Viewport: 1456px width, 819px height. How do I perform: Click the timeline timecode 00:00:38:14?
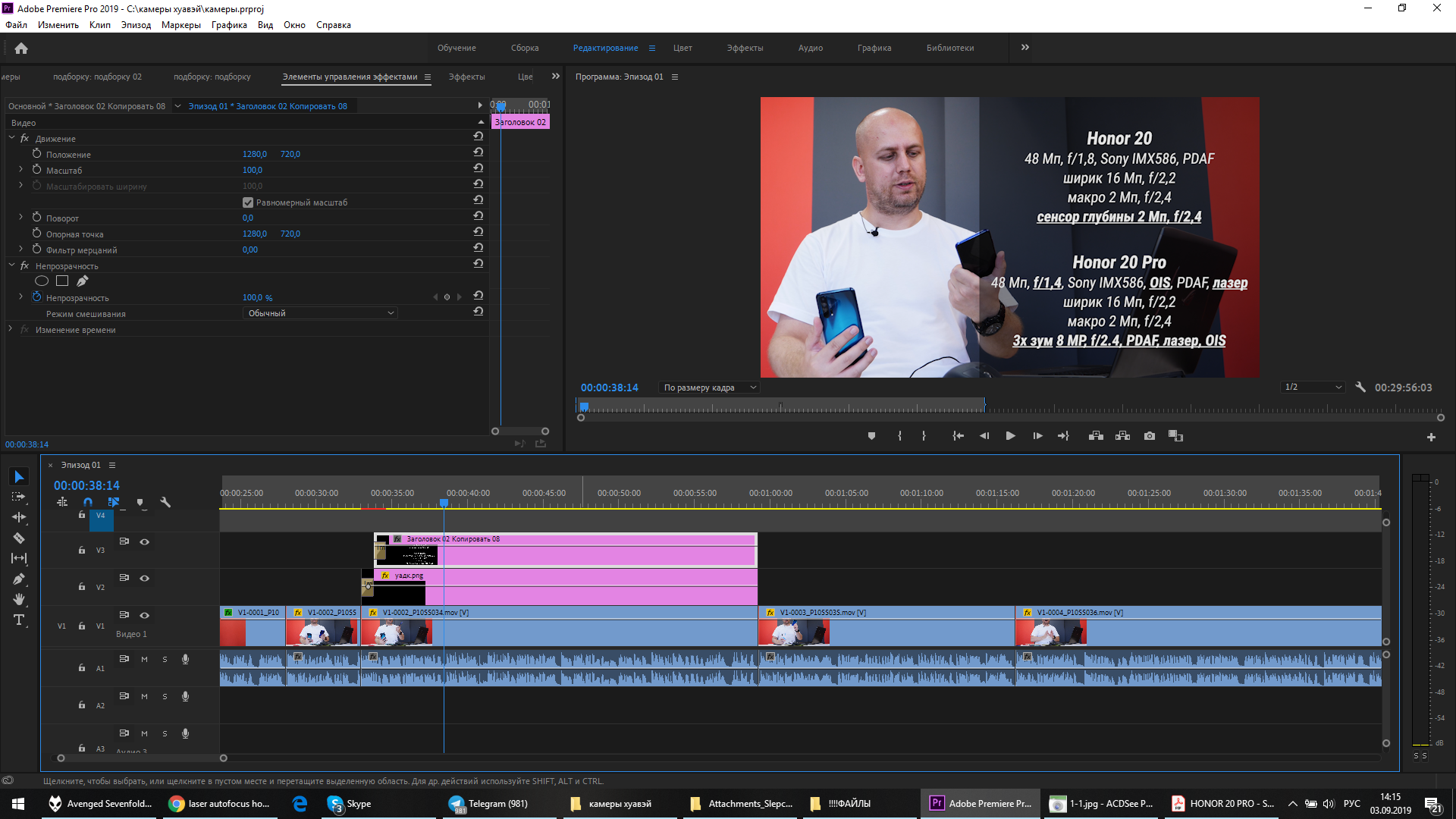point(86,485)
